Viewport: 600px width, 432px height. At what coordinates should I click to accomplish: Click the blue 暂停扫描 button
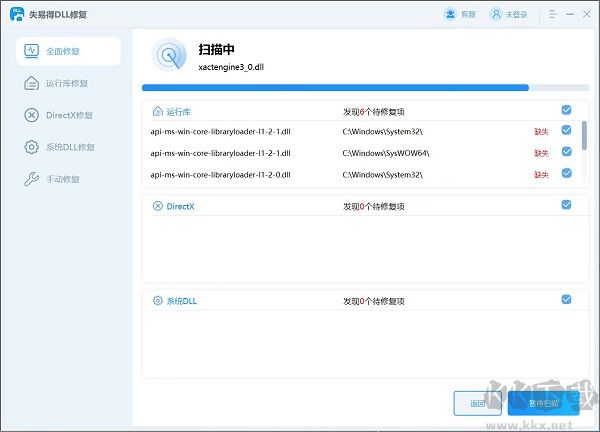pyautogui.click(x=543, y=404)
